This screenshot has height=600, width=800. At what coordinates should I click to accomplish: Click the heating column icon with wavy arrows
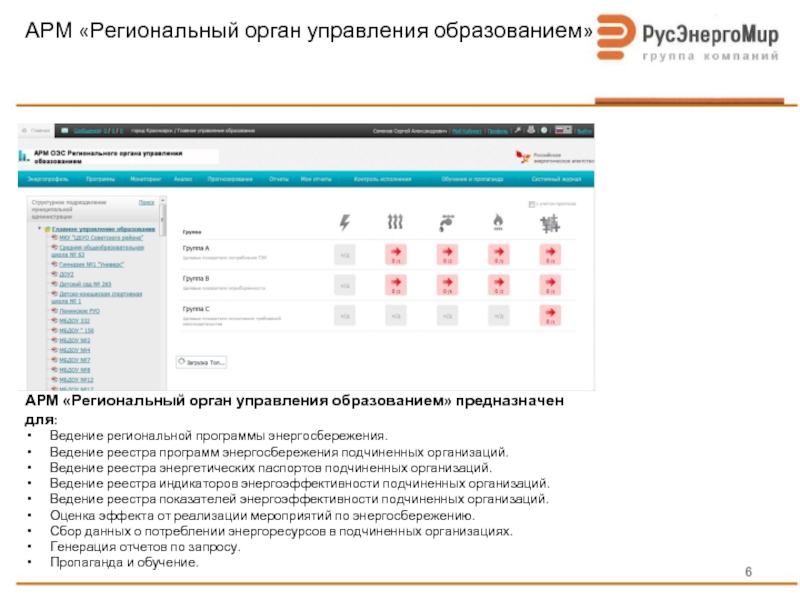coord(395,222)
